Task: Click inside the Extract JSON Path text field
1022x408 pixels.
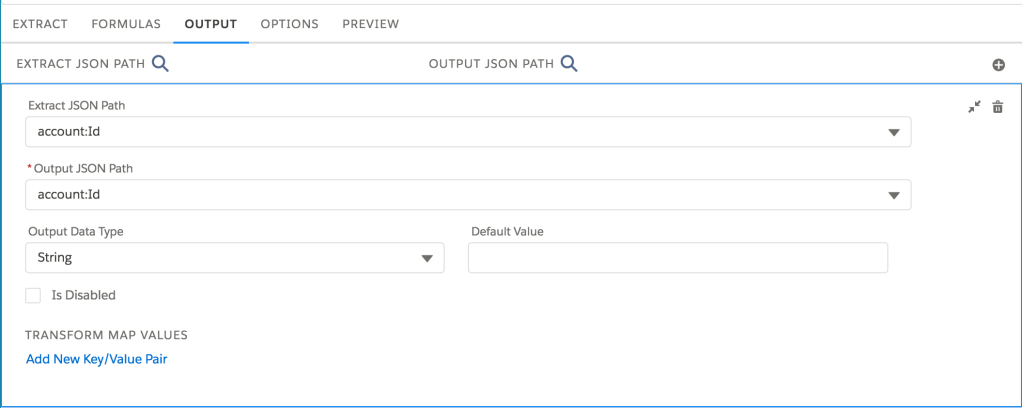Action: click(450, 132)
